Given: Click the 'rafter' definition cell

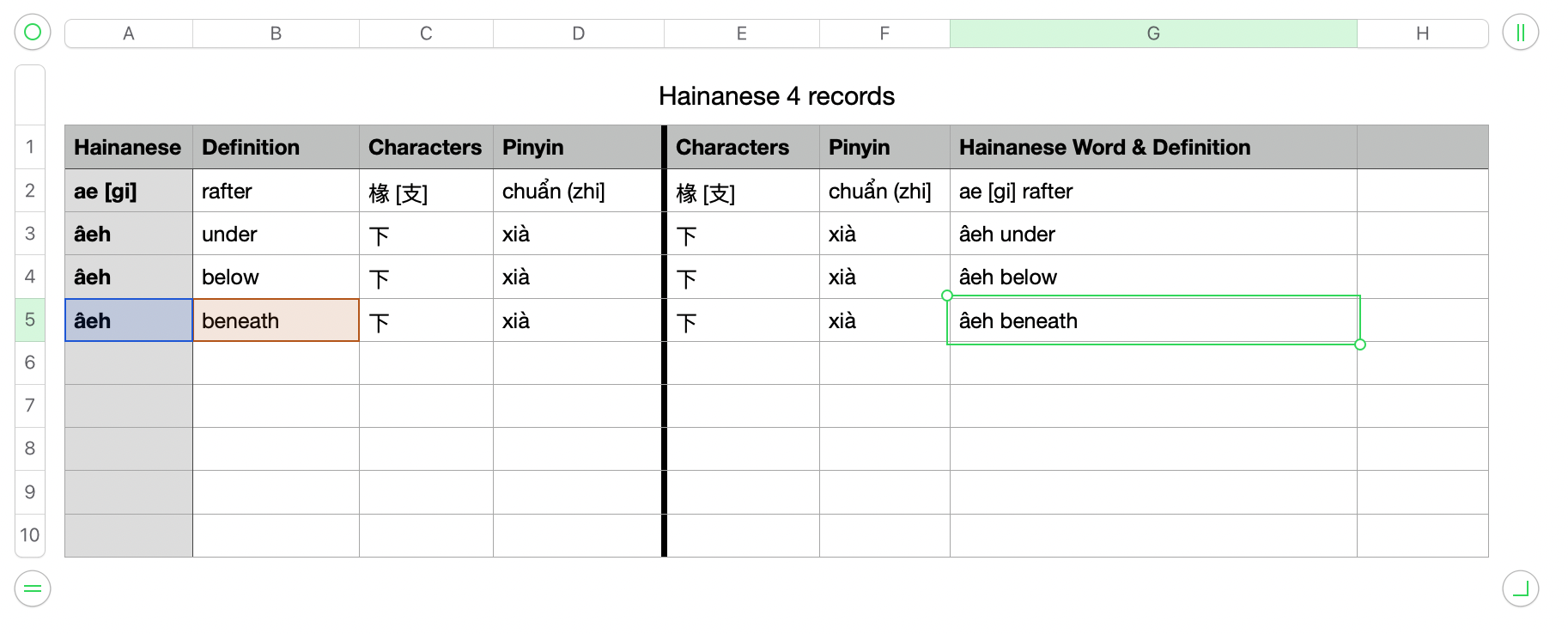Looking at the screenshot, I should point(276,191).
